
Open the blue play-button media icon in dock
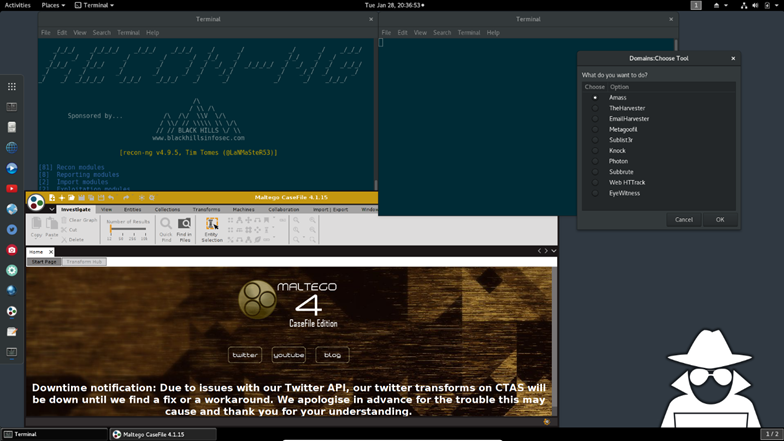[x=12, y=168]
